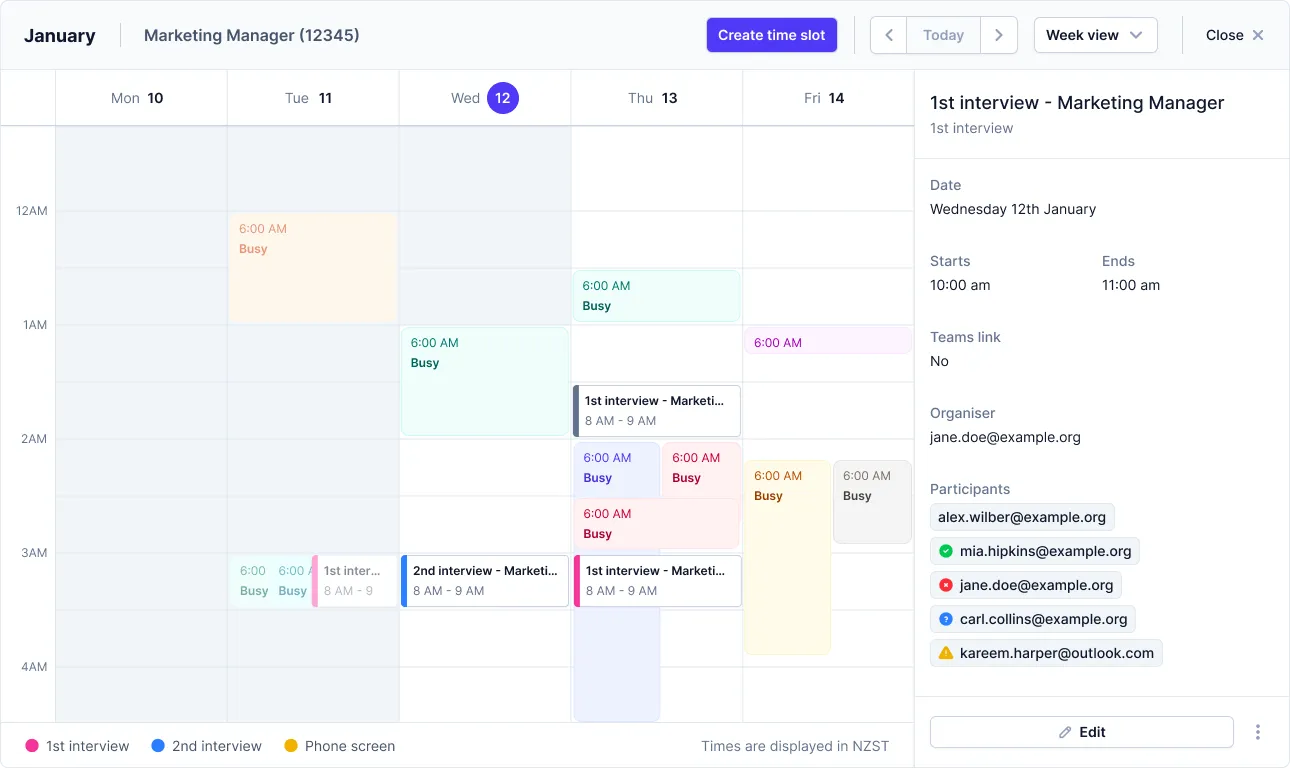1290x768 pixels.
Task: Go to the next week using right chevron
Action: [x=998, y=35]
